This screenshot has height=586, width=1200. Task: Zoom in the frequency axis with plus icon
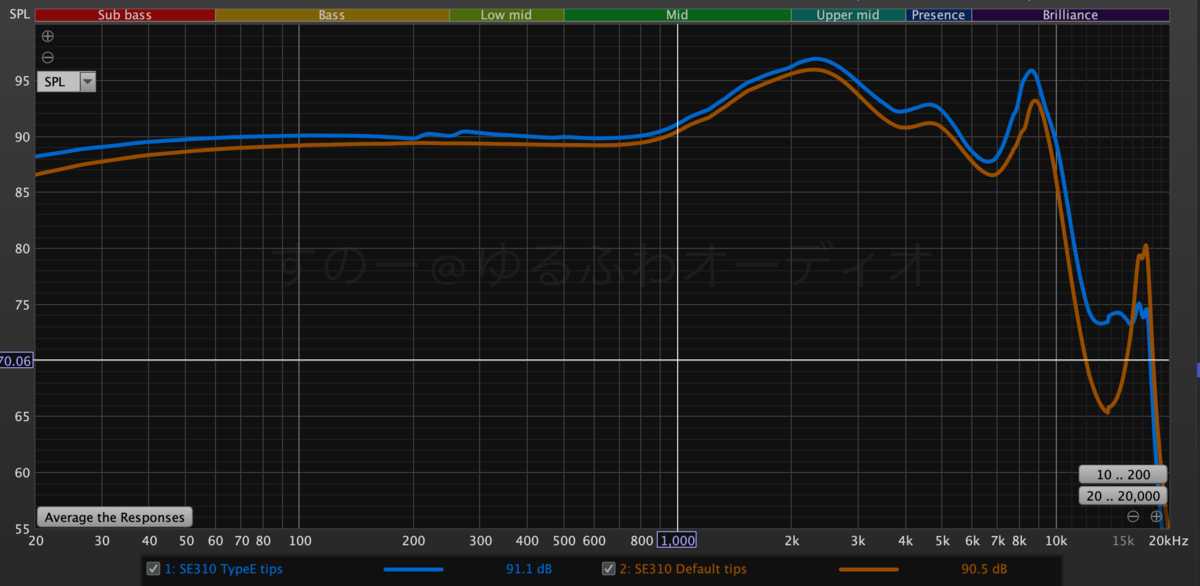[x=1156, y=517]
